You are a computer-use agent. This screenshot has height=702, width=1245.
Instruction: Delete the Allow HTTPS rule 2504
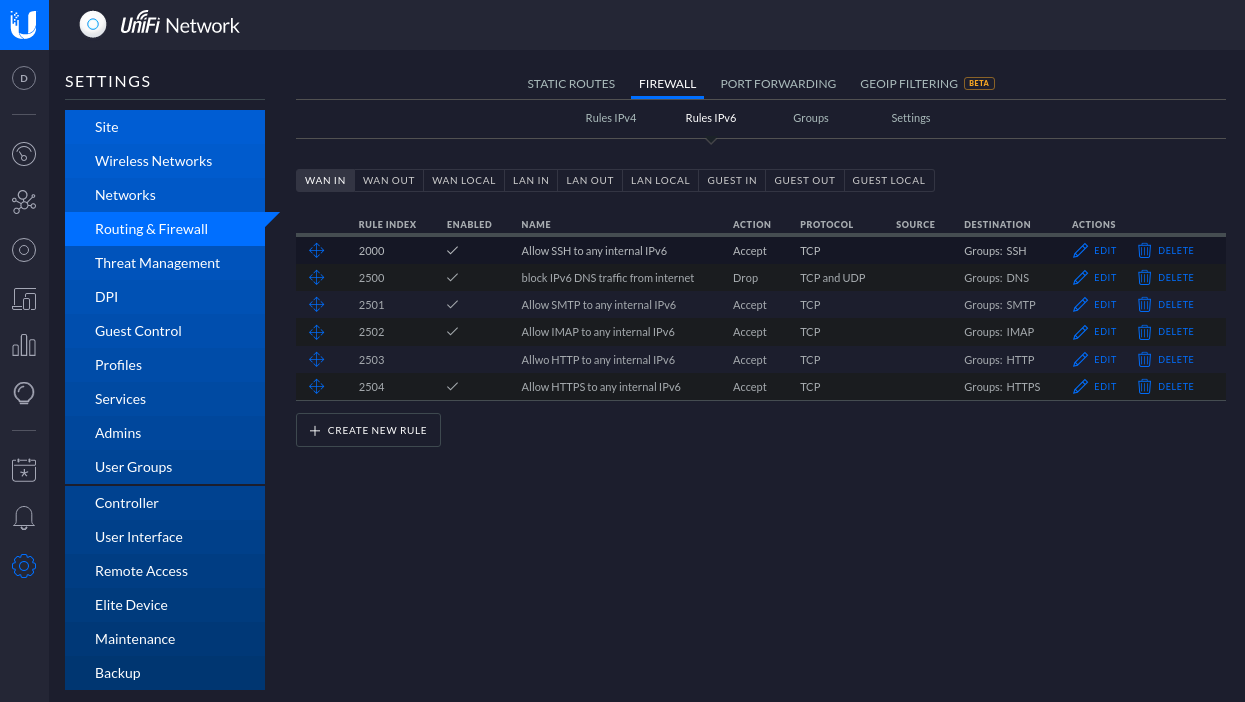click(x=1165, y=386)
